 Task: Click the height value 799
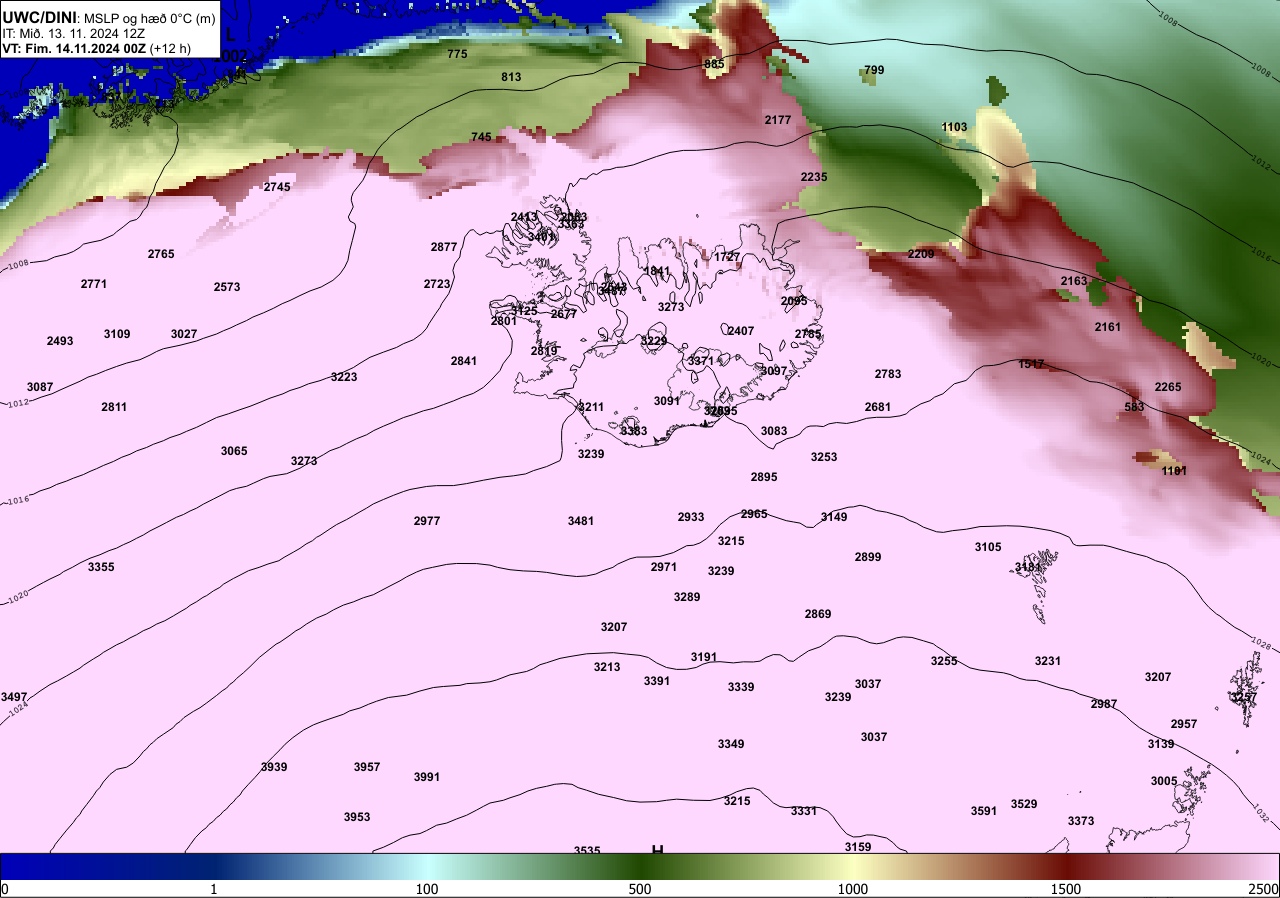click(874, 70)
